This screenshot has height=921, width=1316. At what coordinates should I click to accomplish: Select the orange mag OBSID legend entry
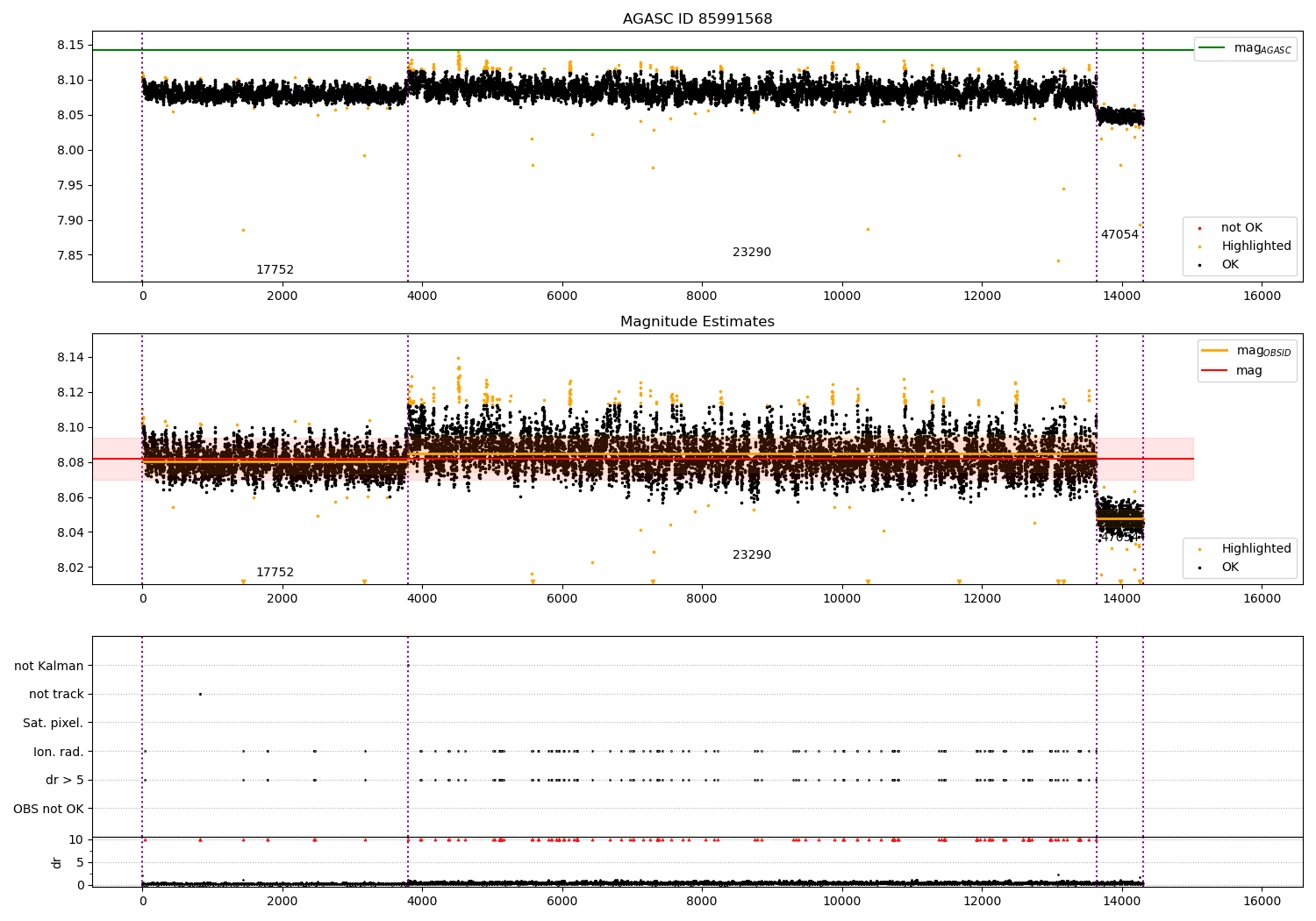tap(1246, 351)
